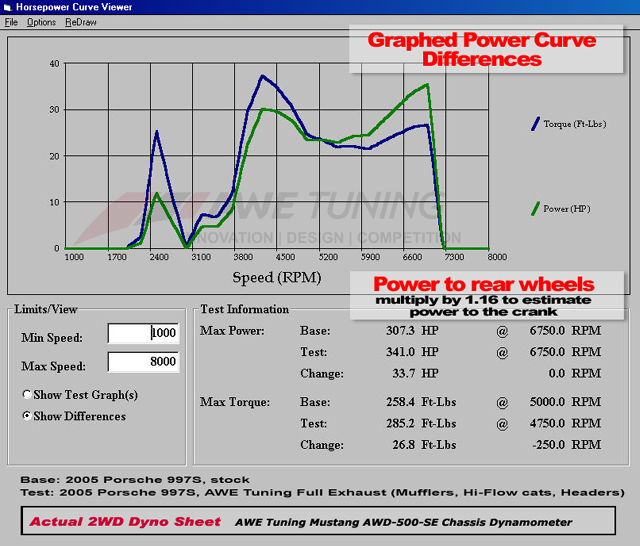The image size is (640, 546).
Task: Click the Test: AWE Tuning Full Exhaust line
Action: [x=322, y=493]
